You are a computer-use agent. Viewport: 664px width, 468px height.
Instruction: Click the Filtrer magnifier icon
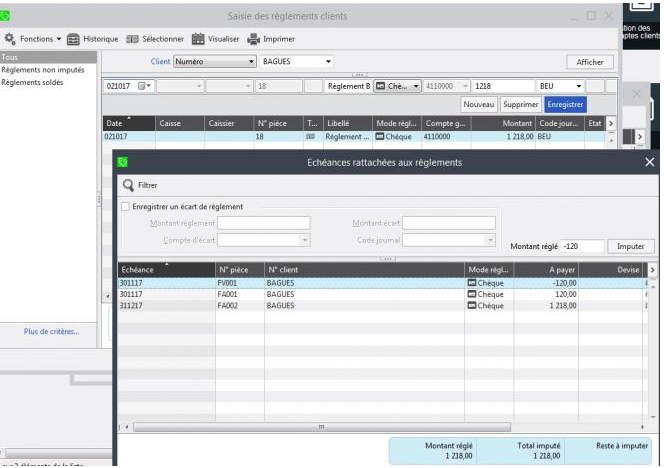[128, 185]
